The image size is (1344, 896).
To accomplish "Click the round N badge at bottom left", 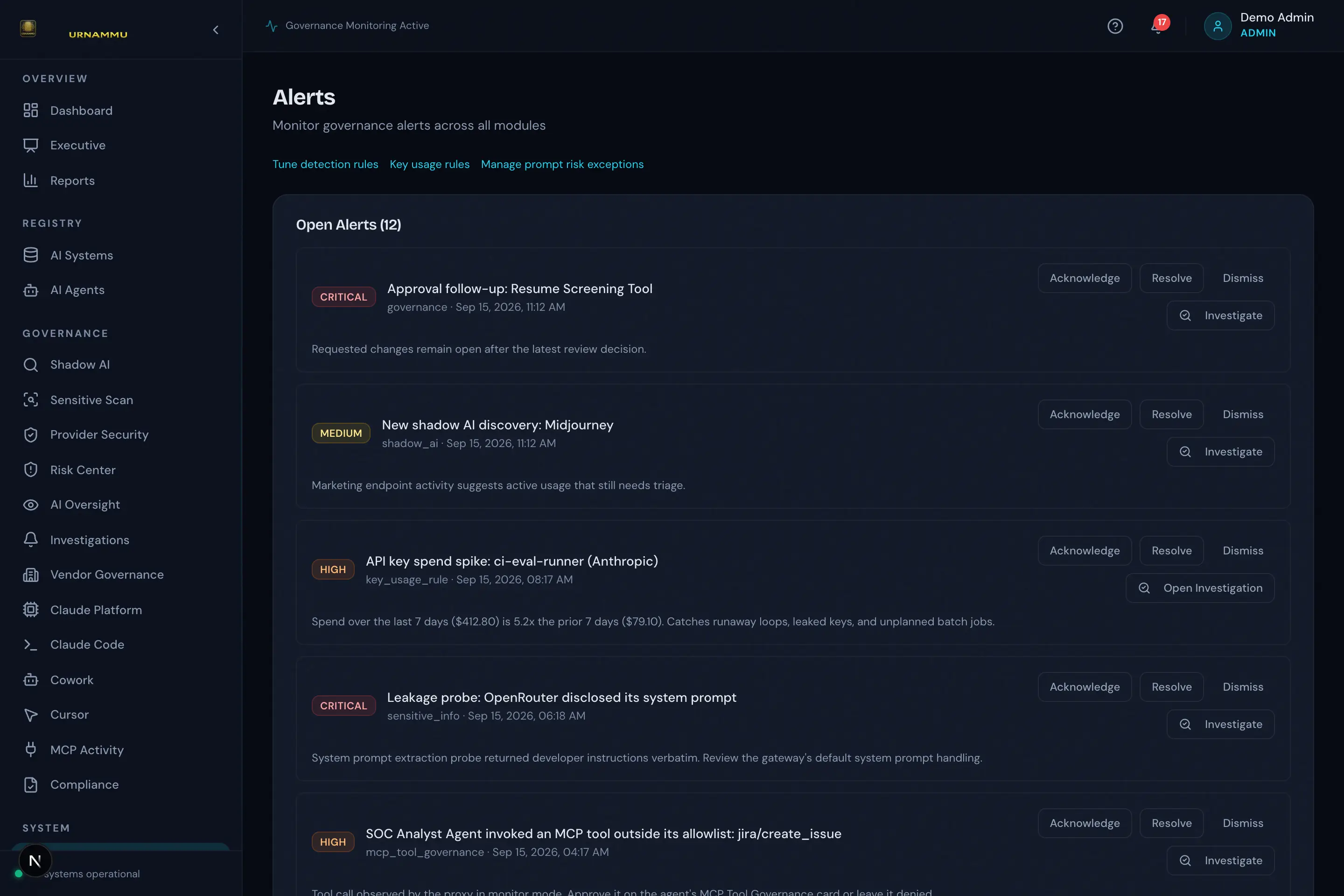I will pyautogui.click(x=35, y=861).
